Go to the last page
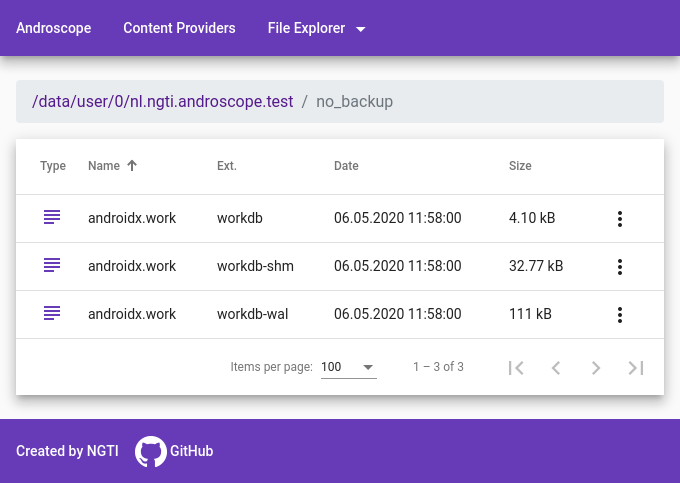Screen dimensions: 680x483 click(x=636, y=368)
